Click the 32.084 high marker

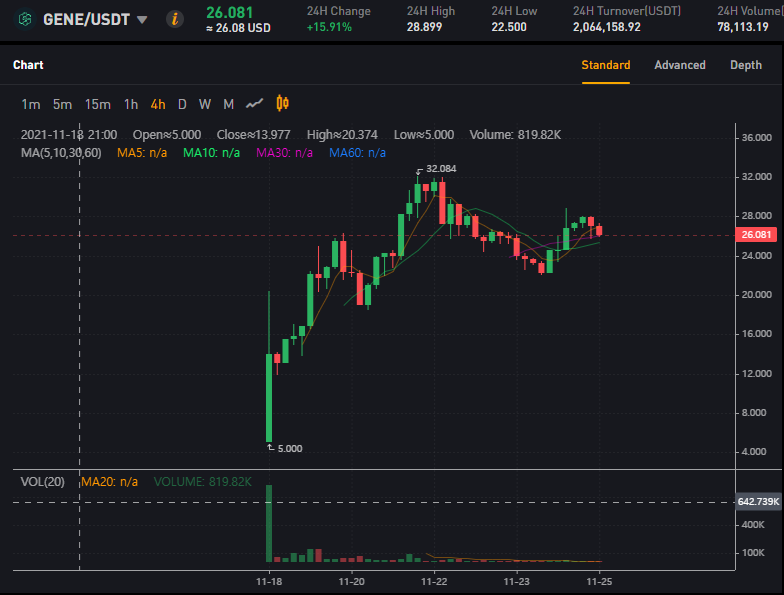pos(441,168)
